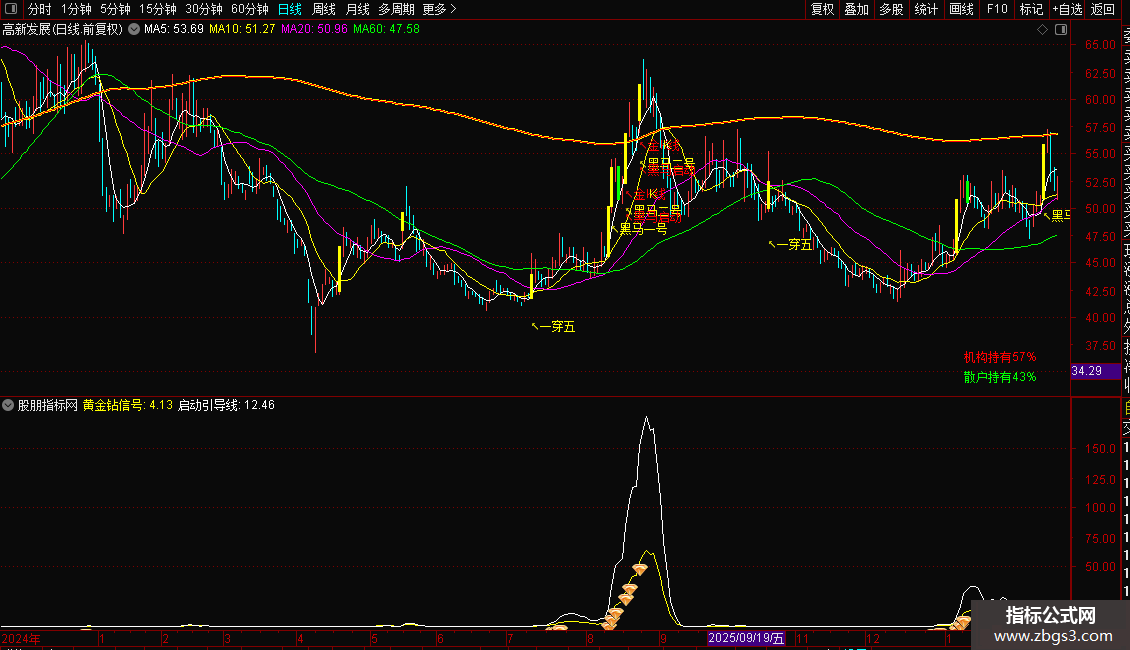1130x650 pixels.
Task: Click the 复权 adjustment button
Action: pos(822,9)
